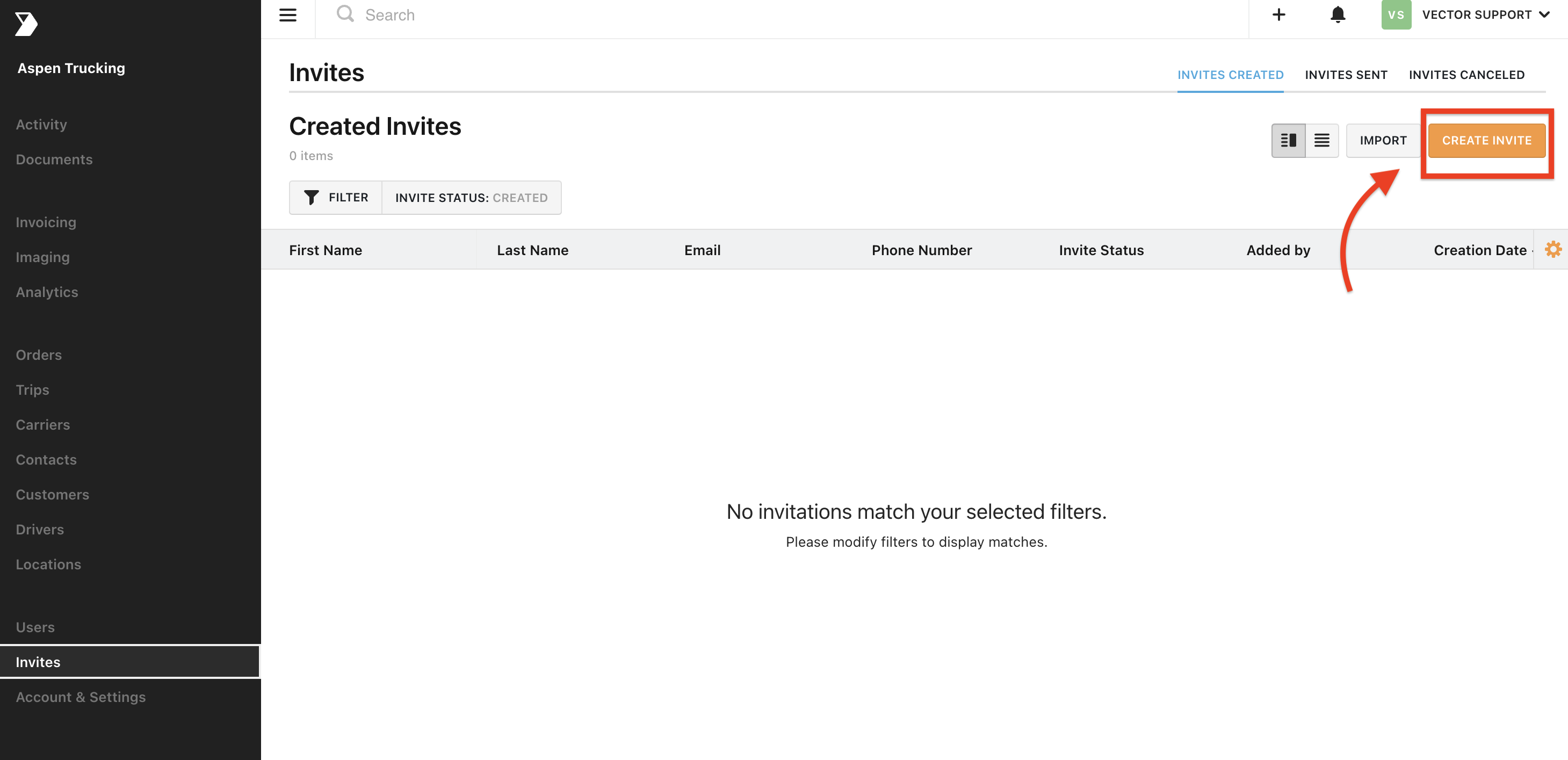Click the Vector logo icon
1568x760 pixels.
point(26,24)
